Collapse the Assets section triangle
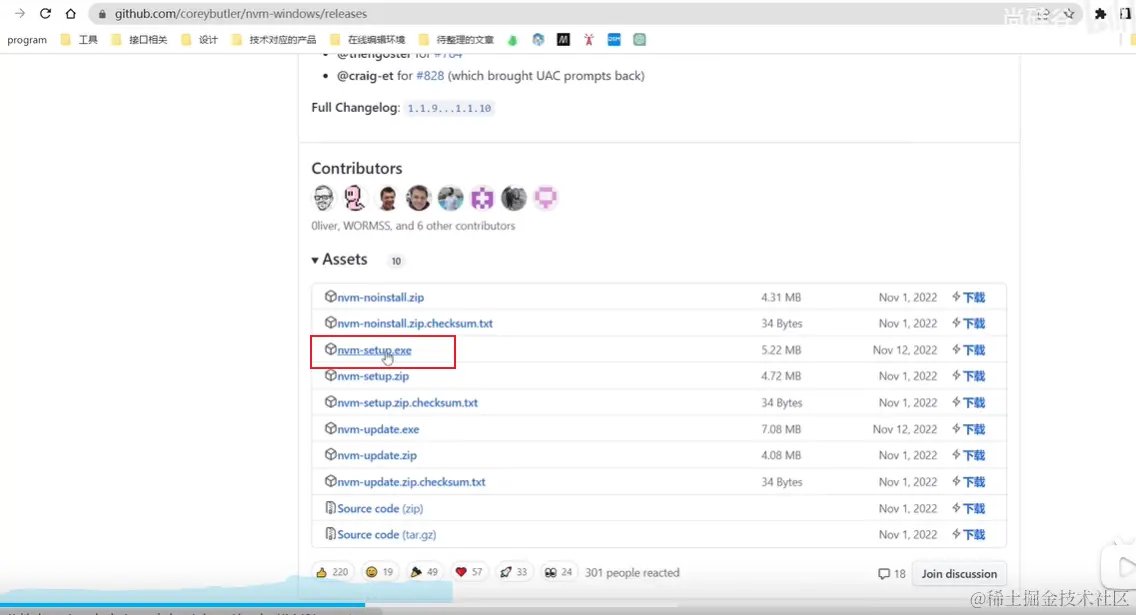Viewport: 1136px width, 615px height. coord(315,260)
